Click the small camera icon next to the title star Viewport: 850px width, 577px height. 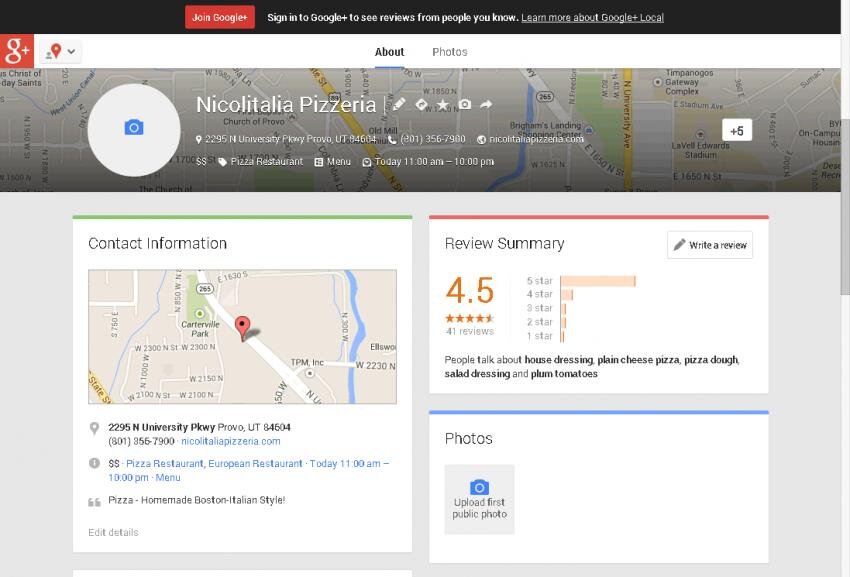(x=465, y=104)
